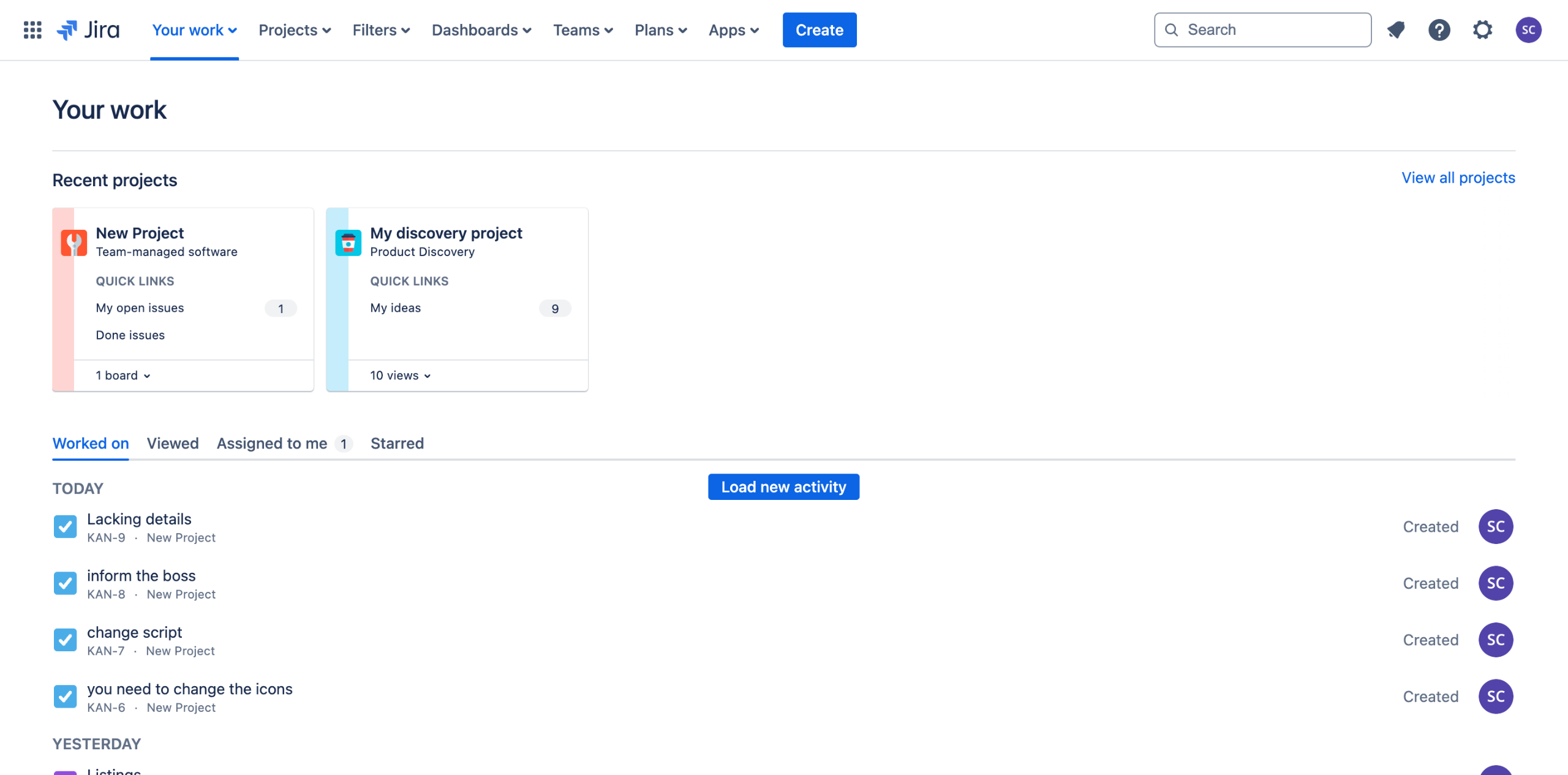Click the Jira logo
Screen dimensions: 1568x775
coord(88,29)
